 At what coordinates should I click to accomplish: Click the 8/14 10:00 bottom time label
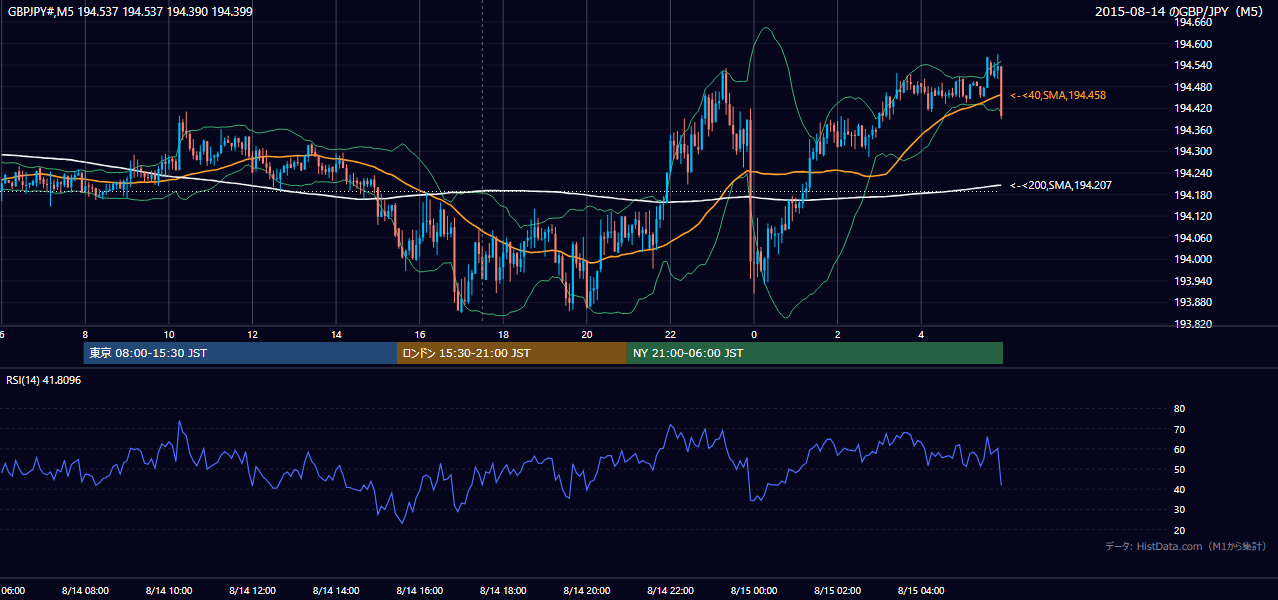pos(169,591)
